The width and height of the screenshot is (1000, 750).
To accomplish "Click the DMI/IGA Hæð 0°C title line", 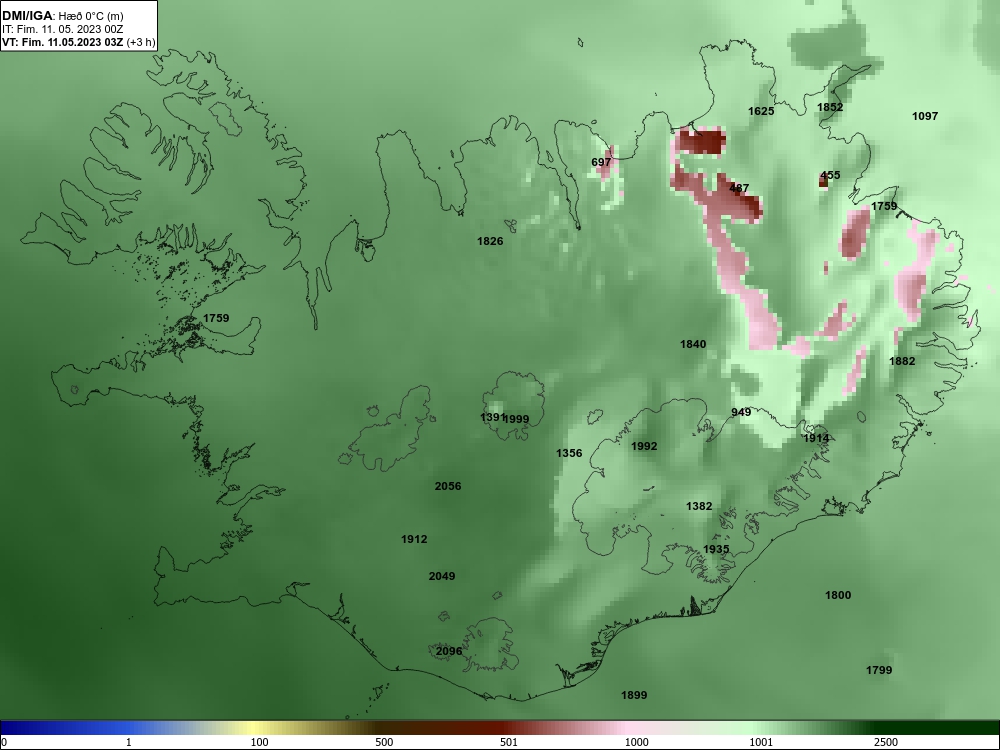I will (x=63, y=16).
